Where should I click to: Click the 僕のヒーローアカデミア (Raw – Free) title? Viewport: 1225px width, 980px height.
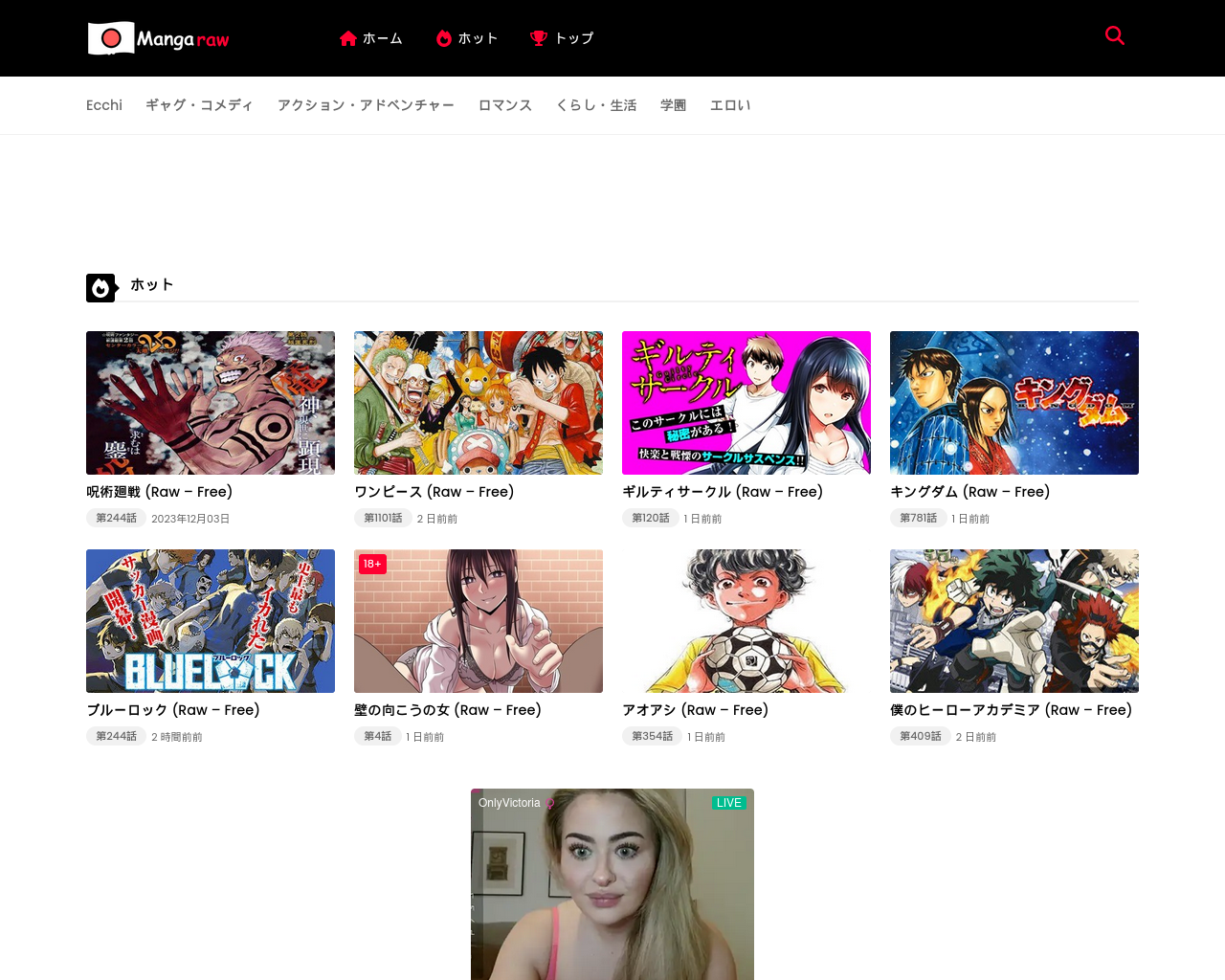1012,710
